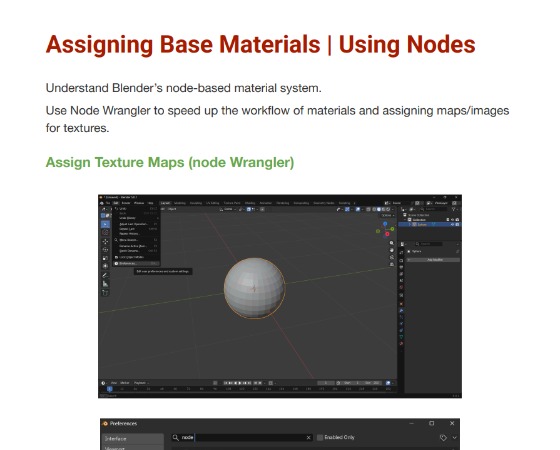
Task: Click the timeline current frame number field
Action: 326,383
